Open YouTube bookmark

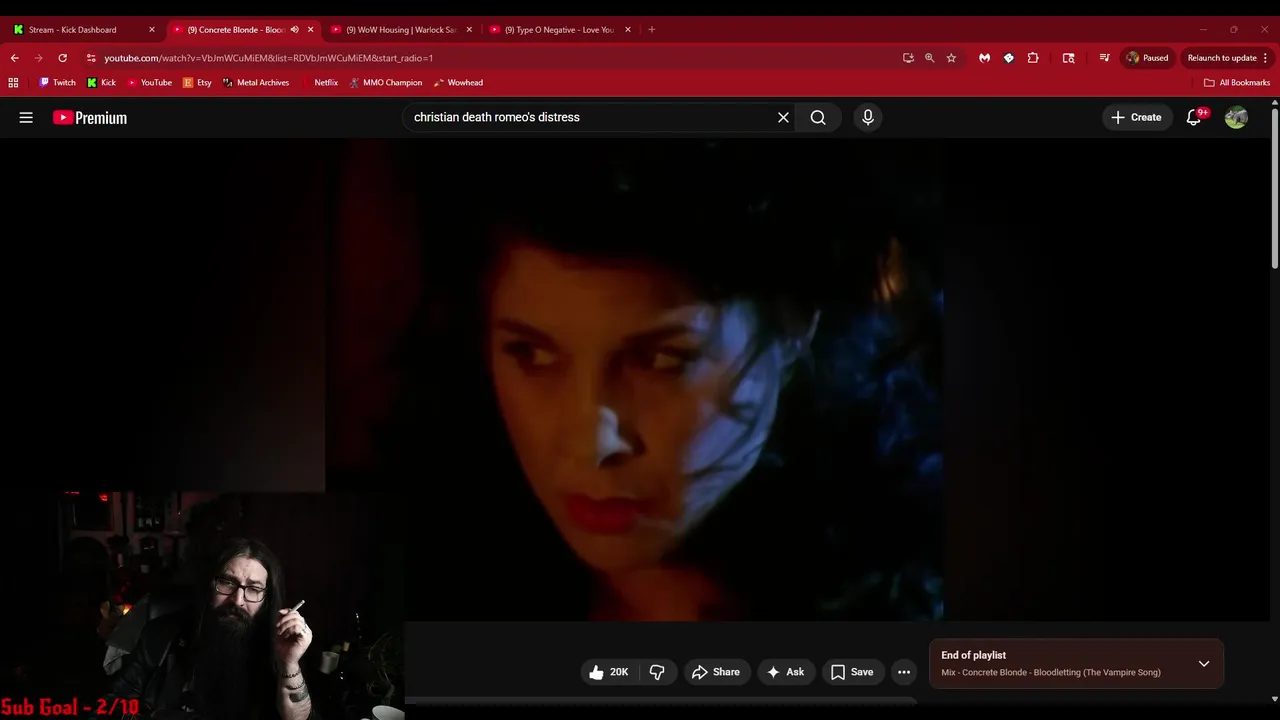point(149,83)
